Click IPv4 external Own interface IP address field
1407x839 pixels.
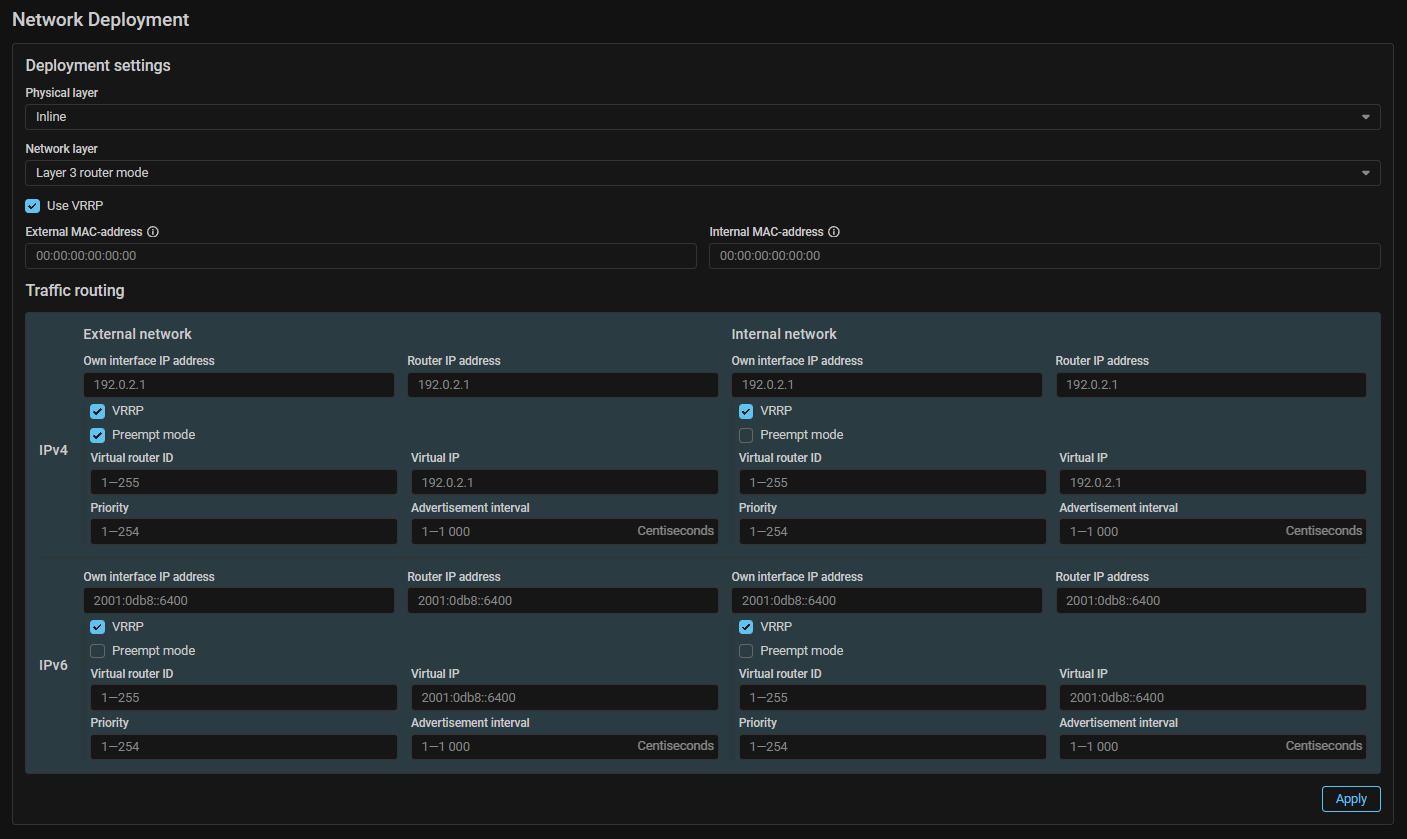click(x=238, y=385)
